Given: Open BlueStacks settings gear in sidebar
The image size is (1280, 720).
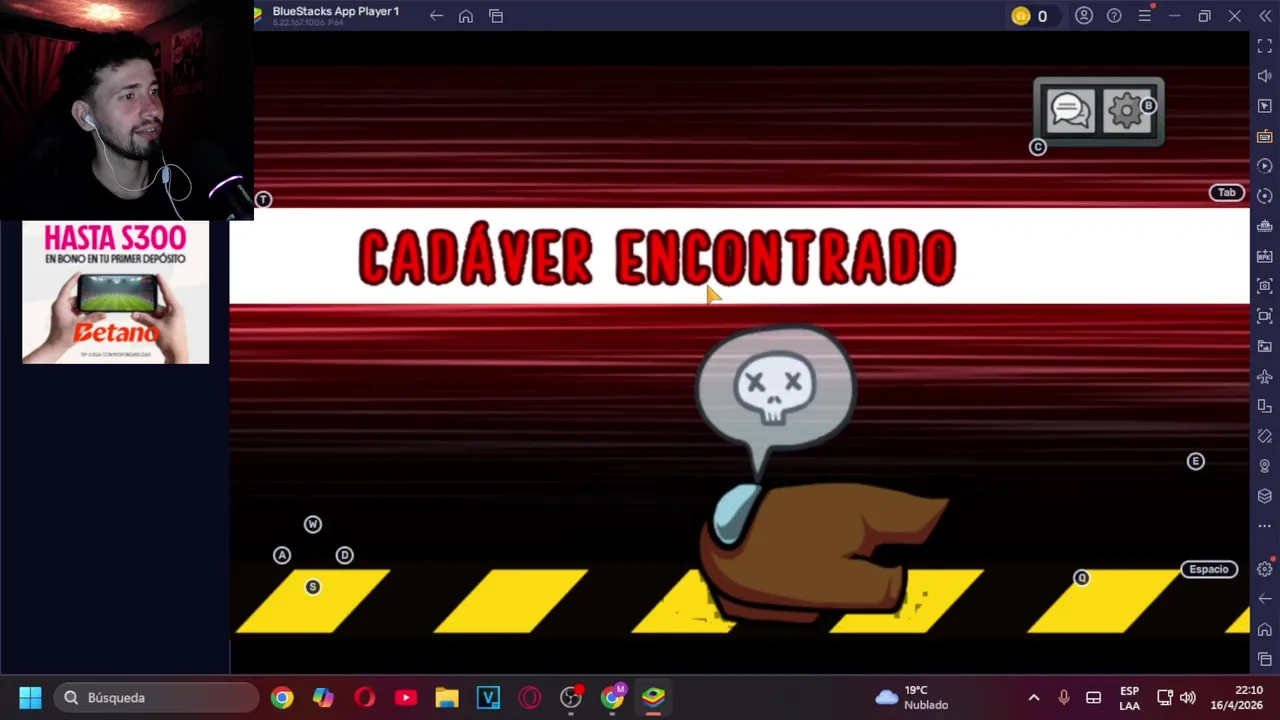Looking at the screenshot, I should (1265, 569).
